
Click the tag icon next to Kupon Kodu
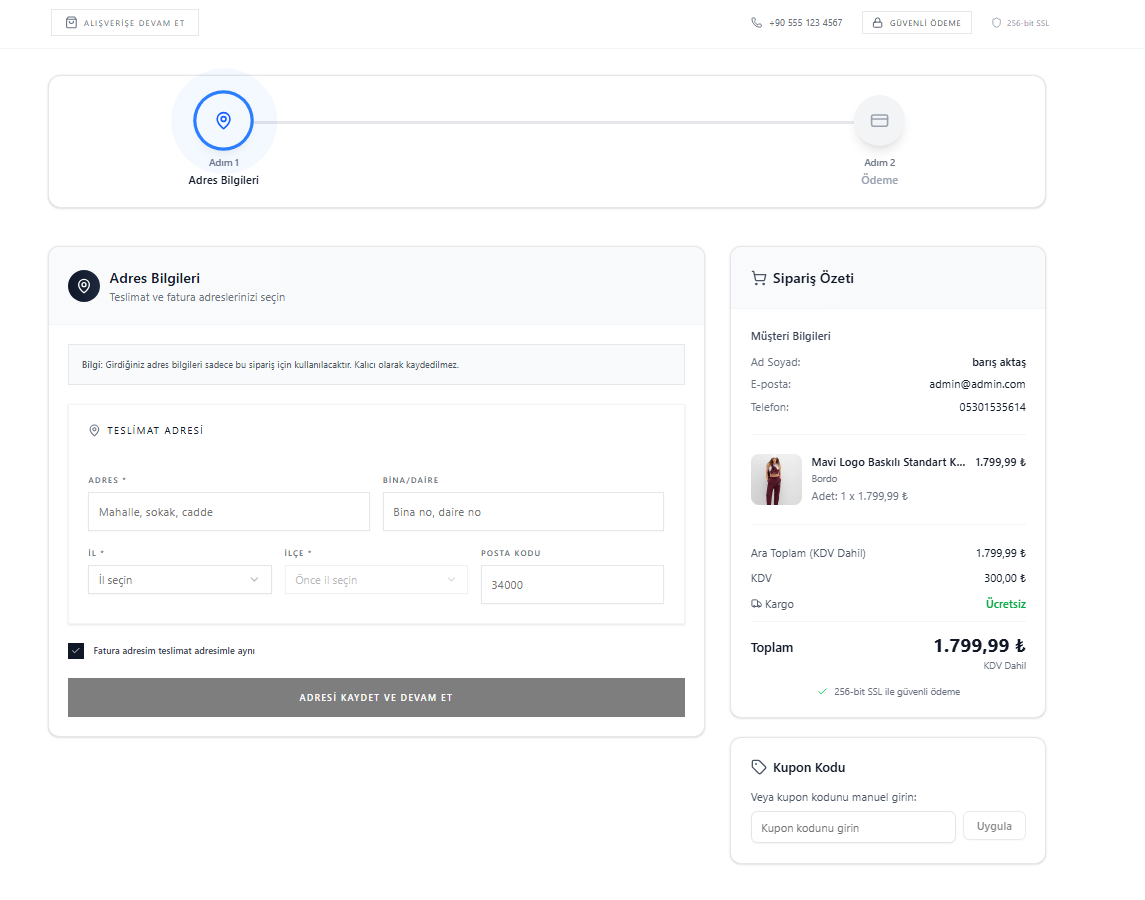click(758, 767)
